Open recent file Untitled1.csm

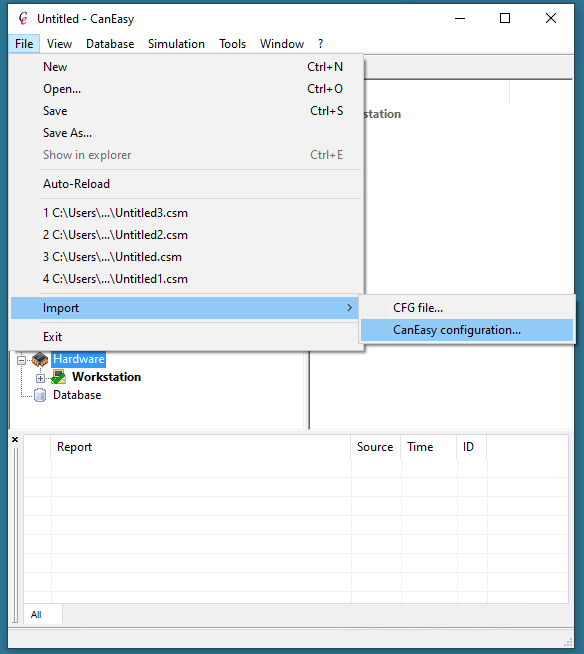tap(186, 279)
